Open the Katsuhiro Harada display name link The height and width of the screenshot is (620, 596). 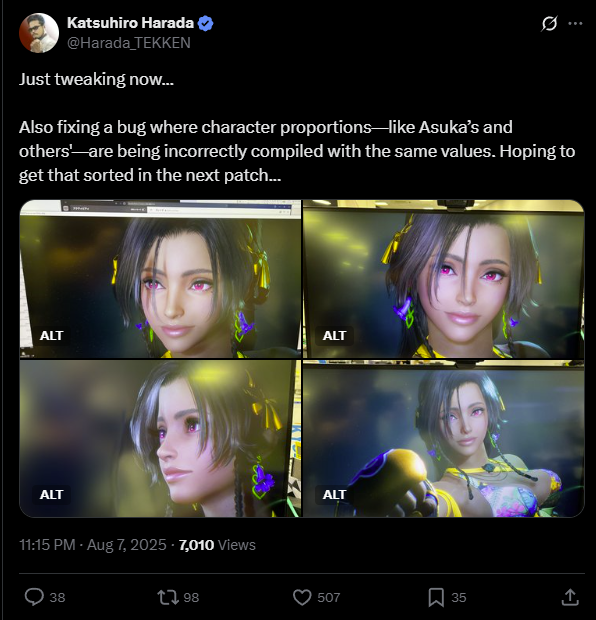130,23
